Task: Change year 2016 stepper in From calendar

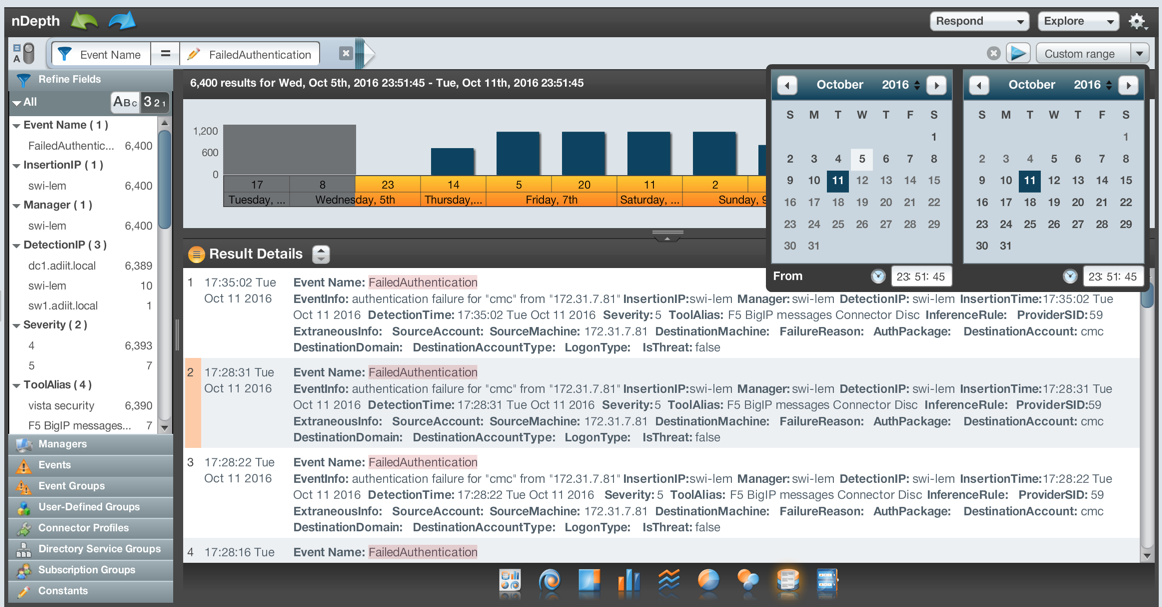Action: point(917,85)
